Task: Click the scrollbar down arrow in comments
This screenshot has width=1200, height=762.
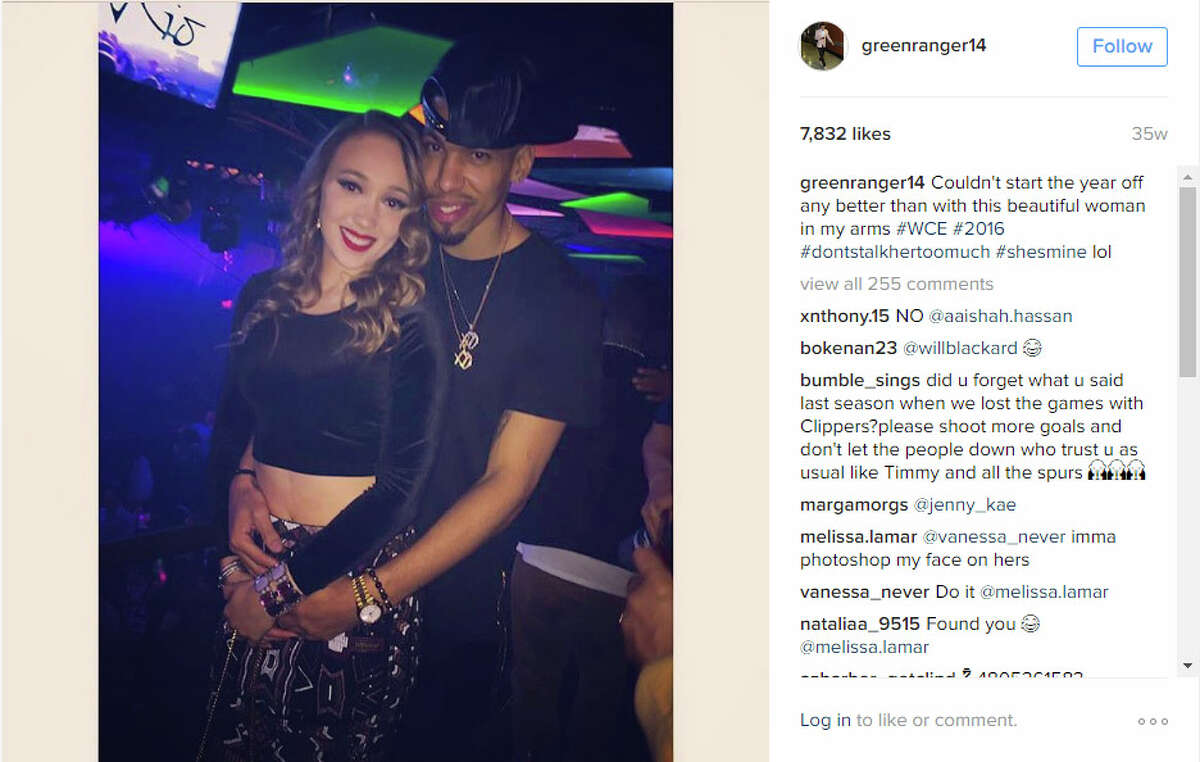Action: pos(1187,666)
